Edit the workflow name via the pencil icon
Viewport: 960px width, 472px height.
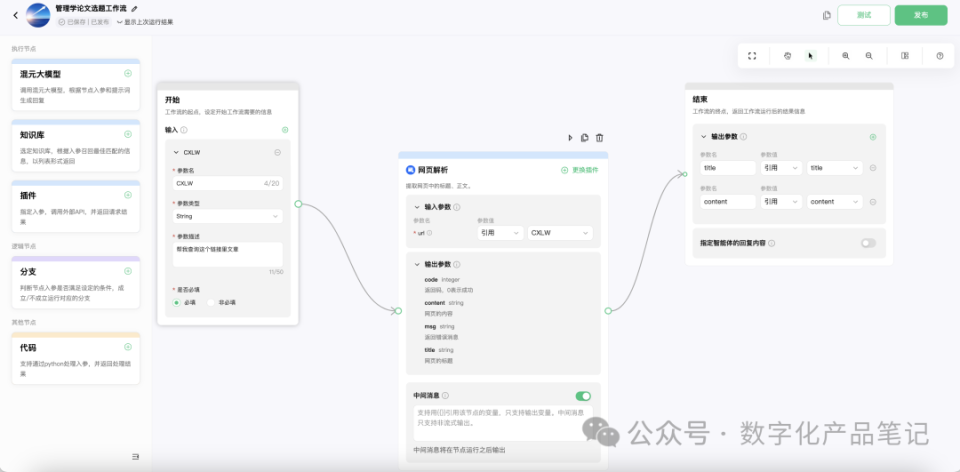(x=135, y=9)
